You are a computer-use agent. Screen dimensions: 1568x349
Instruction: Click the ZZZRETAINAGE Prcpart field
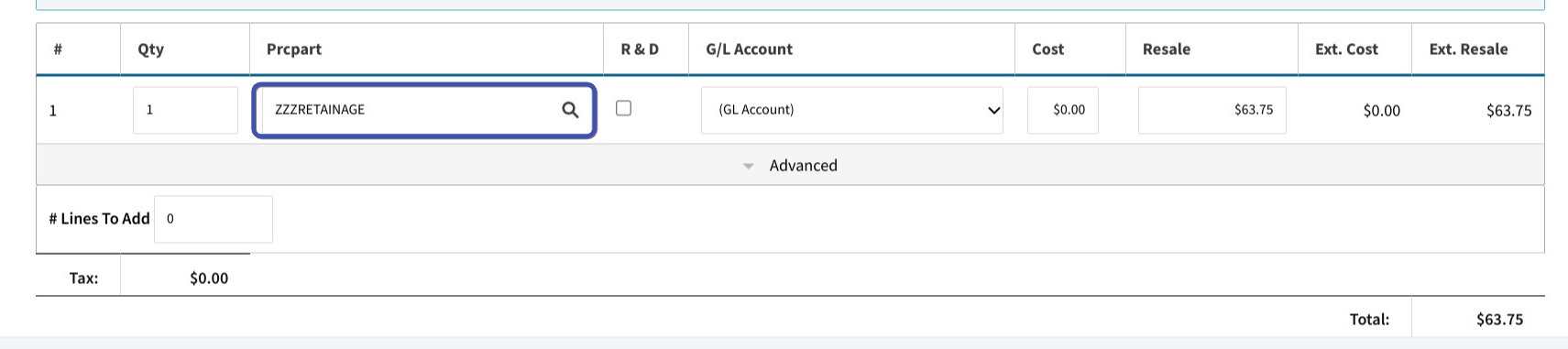point(424,110)
